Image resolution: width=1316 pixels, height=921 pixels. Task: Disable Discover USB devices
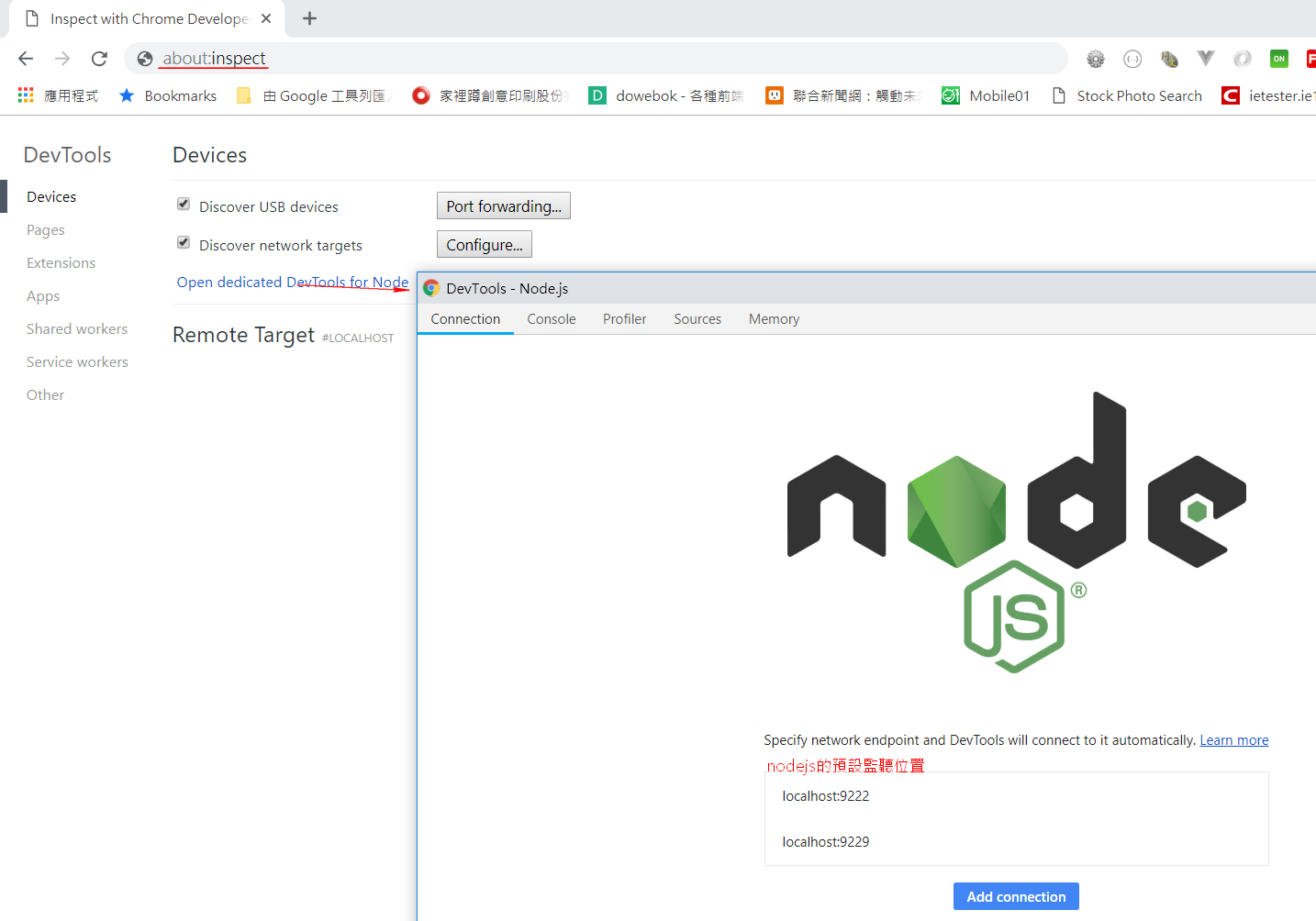coord(184,204)
